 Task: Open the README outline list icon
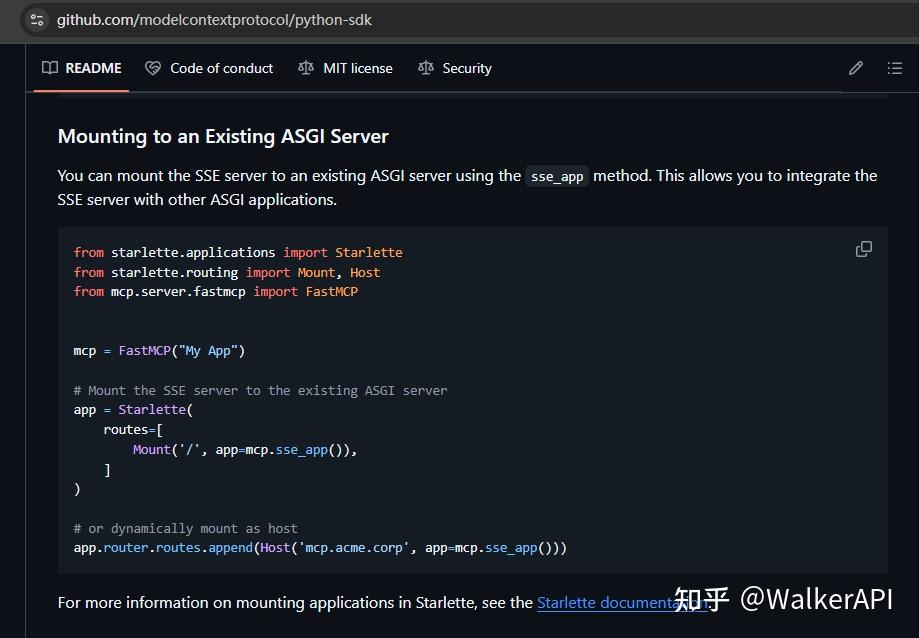point(895,68)
